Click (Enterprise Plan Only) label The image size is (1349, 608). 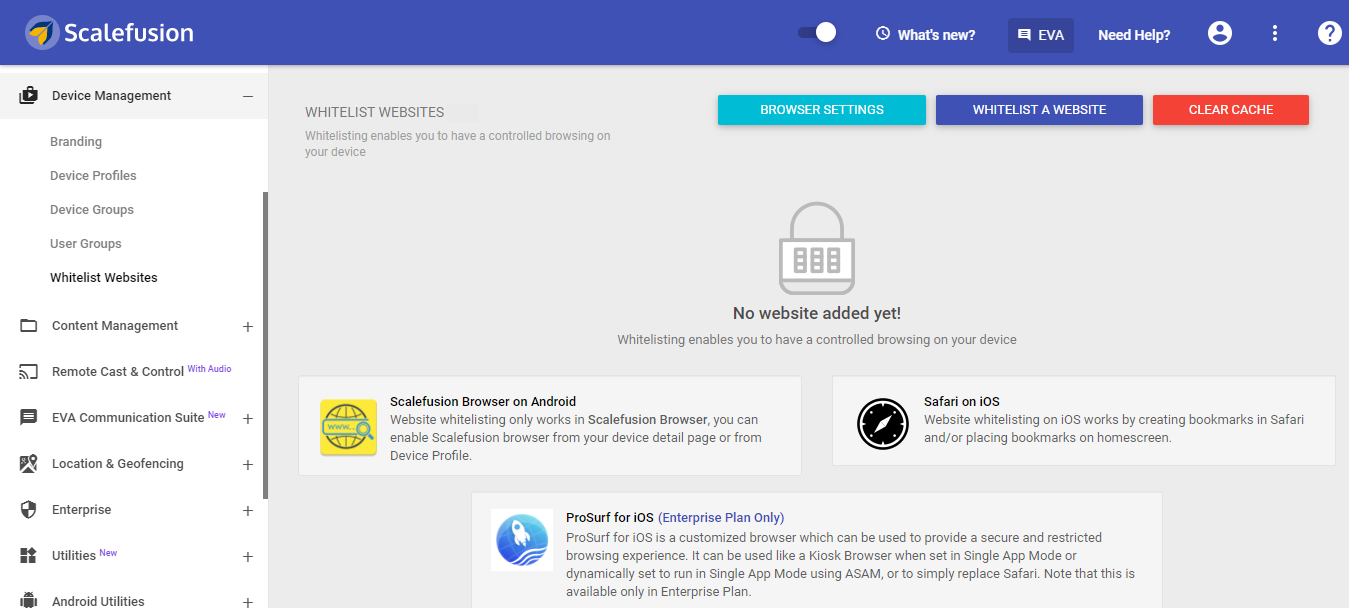(x=721, y=518)
